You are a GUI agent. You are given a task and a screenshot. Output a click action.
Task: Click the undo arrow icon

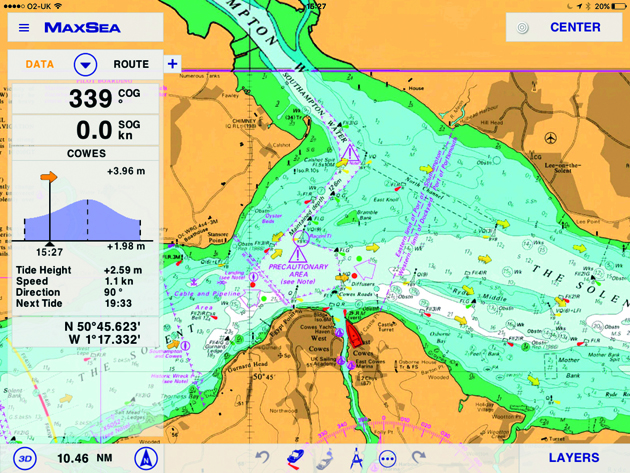click(x=262, y=458)
